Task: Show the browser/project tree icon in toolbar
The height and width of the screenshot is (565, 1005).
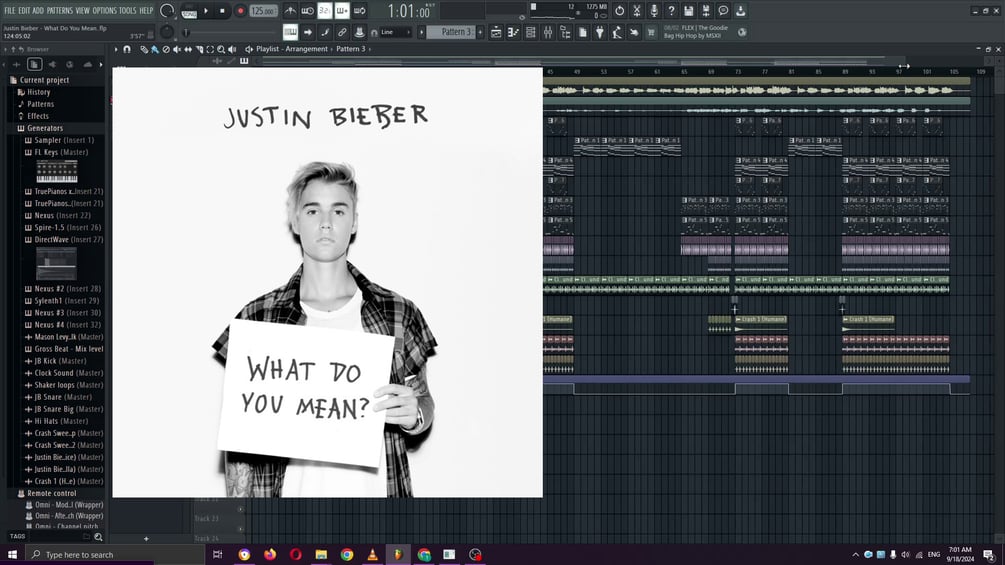Action: coord(565,32)
